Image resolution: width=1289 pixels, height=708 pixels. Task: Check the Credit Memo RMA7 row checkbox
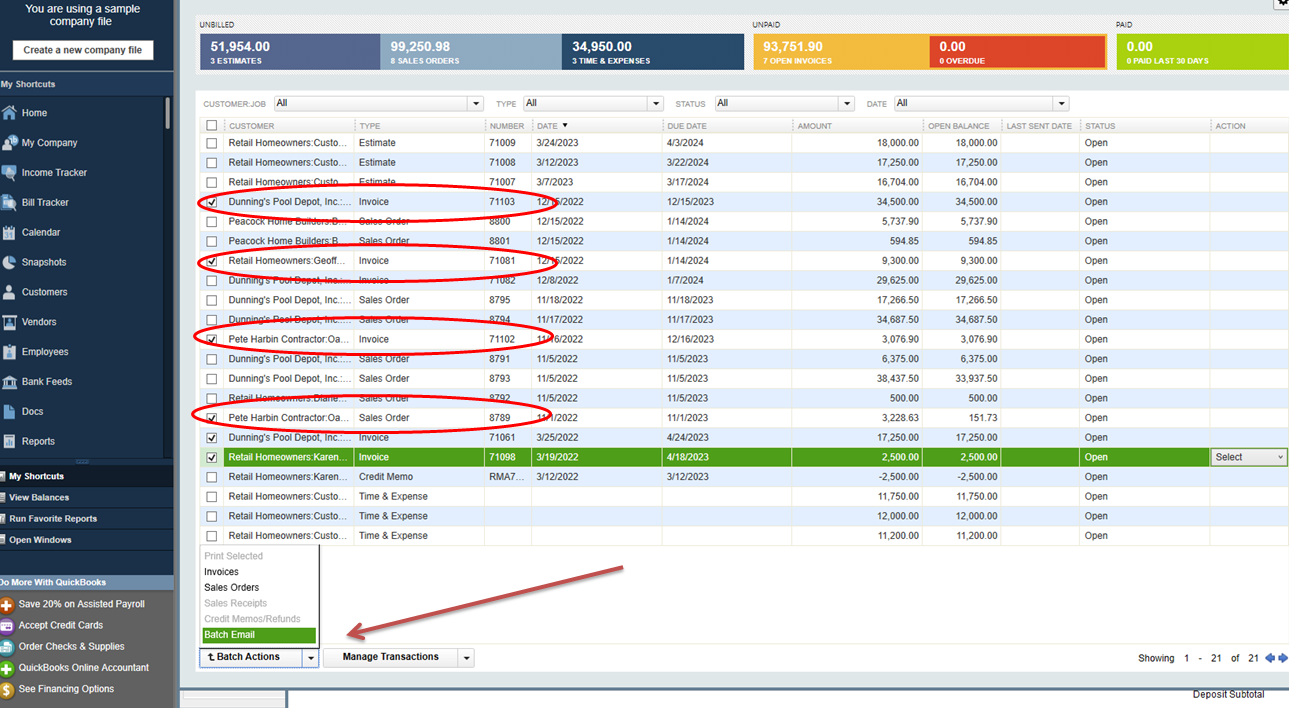[211, 477]
